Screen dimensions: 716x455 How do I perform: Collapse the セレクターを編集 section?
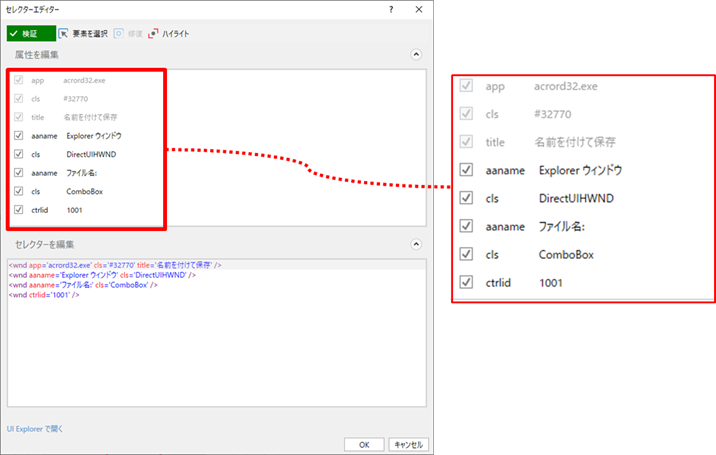click(x=416, y=244)
